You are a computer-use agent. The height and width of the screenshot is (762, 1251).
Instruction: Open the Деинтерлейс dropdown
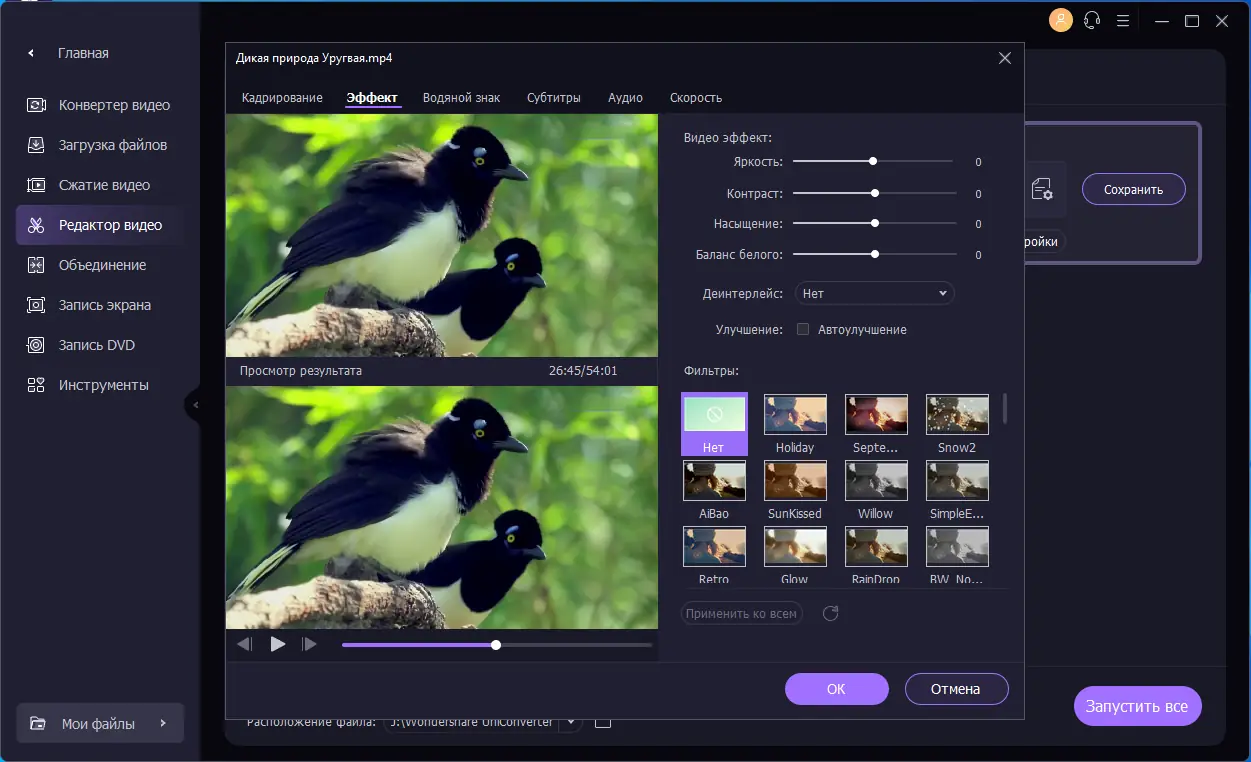click(x=875, y=294)
